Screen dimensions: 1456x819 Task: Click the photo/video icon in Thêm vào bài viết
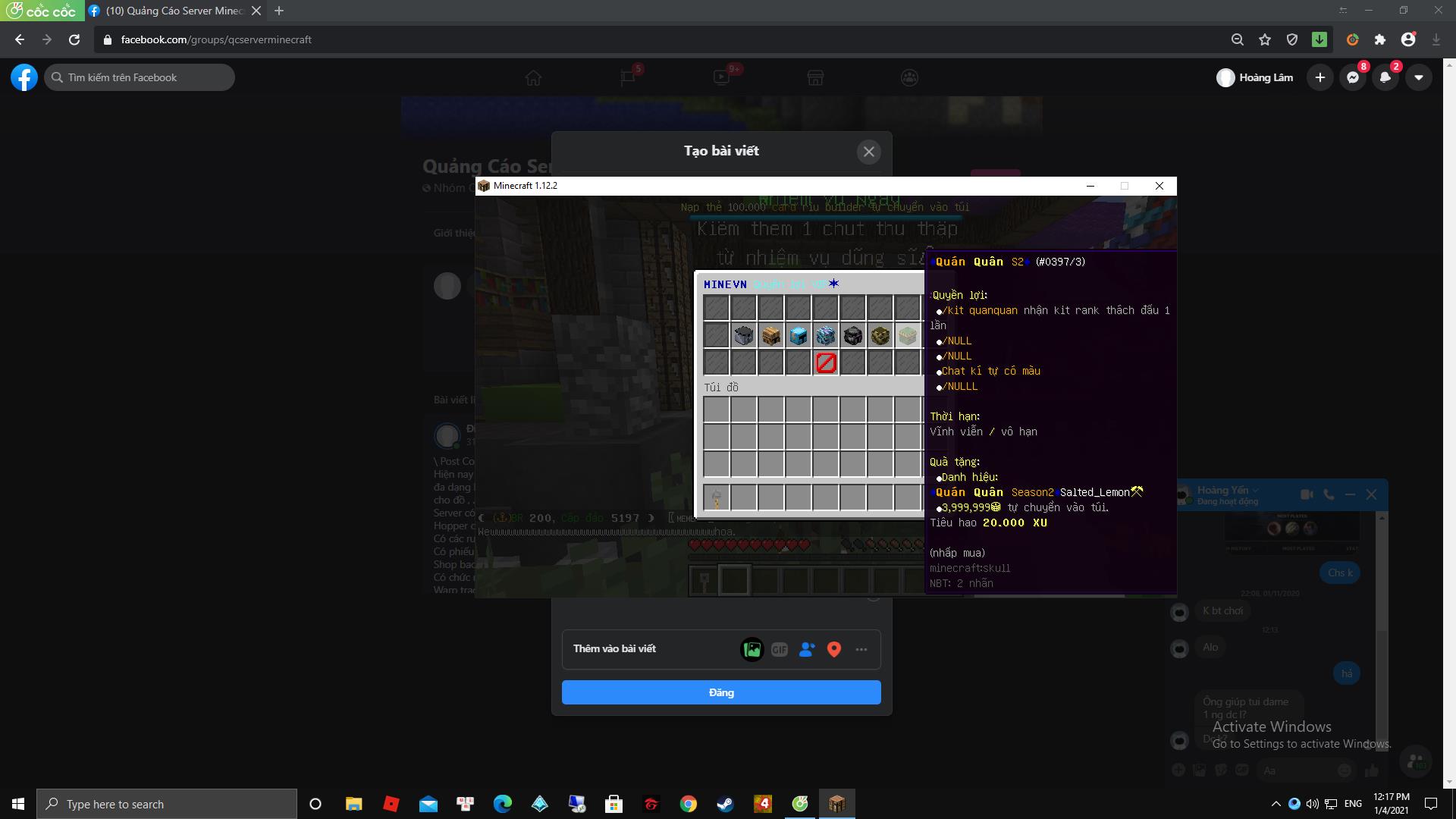point(752,649)
